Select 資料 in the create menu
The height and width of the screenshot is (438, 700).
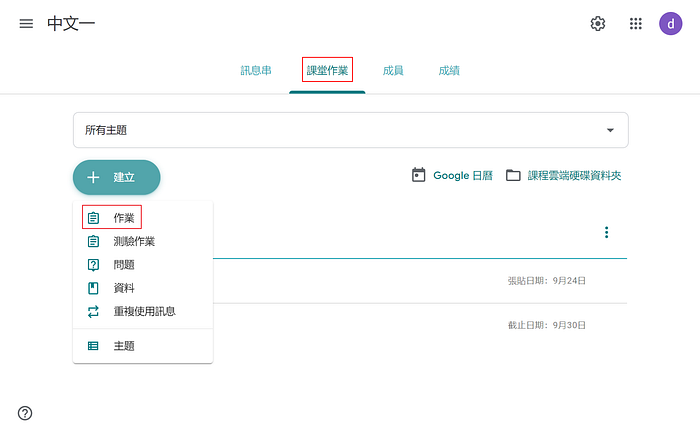click(x=143, y=288)
